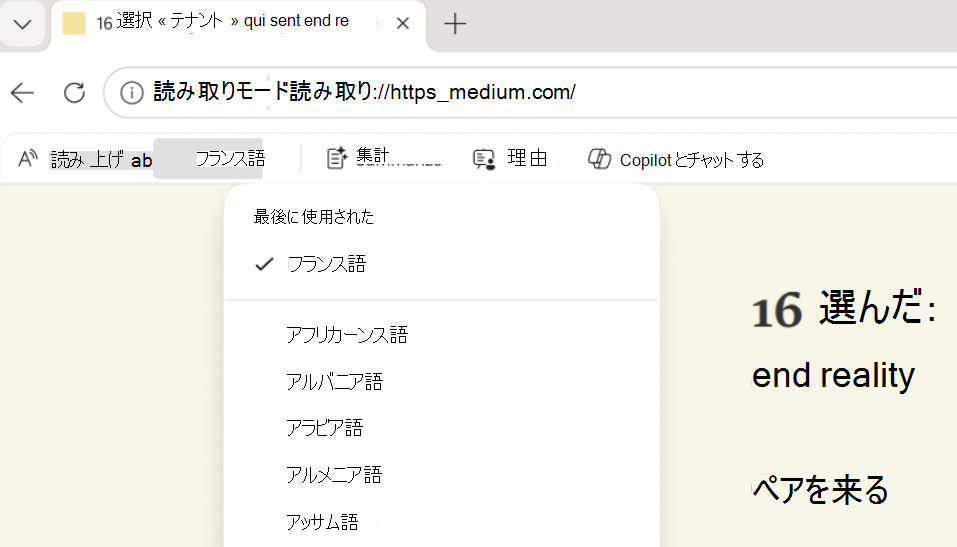Click the '16 選んだ:' heading text
Viewport: 957px width, 547px height.
(x=843, y=308)
